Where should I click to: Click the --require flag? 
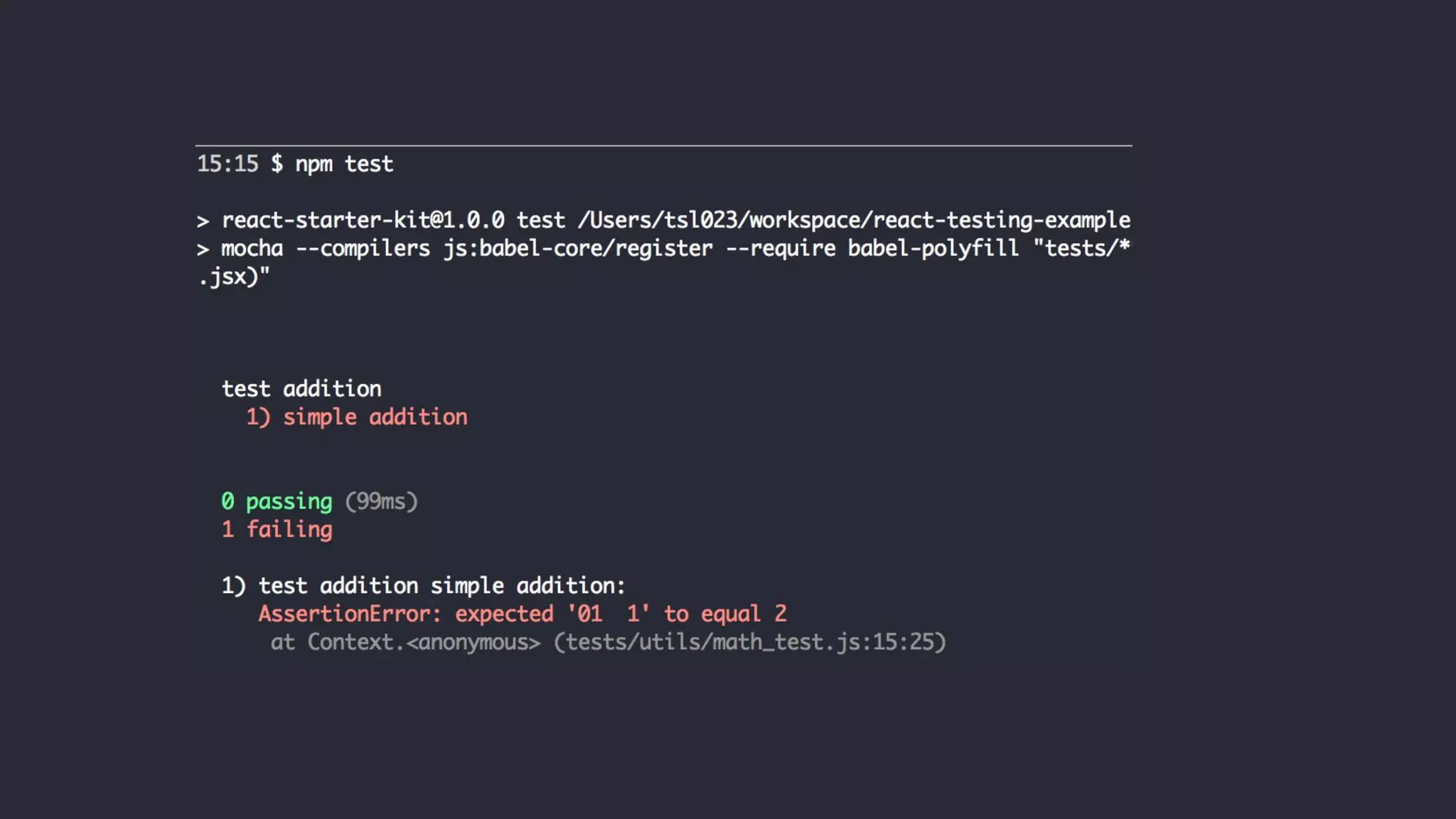pos(781,249)
